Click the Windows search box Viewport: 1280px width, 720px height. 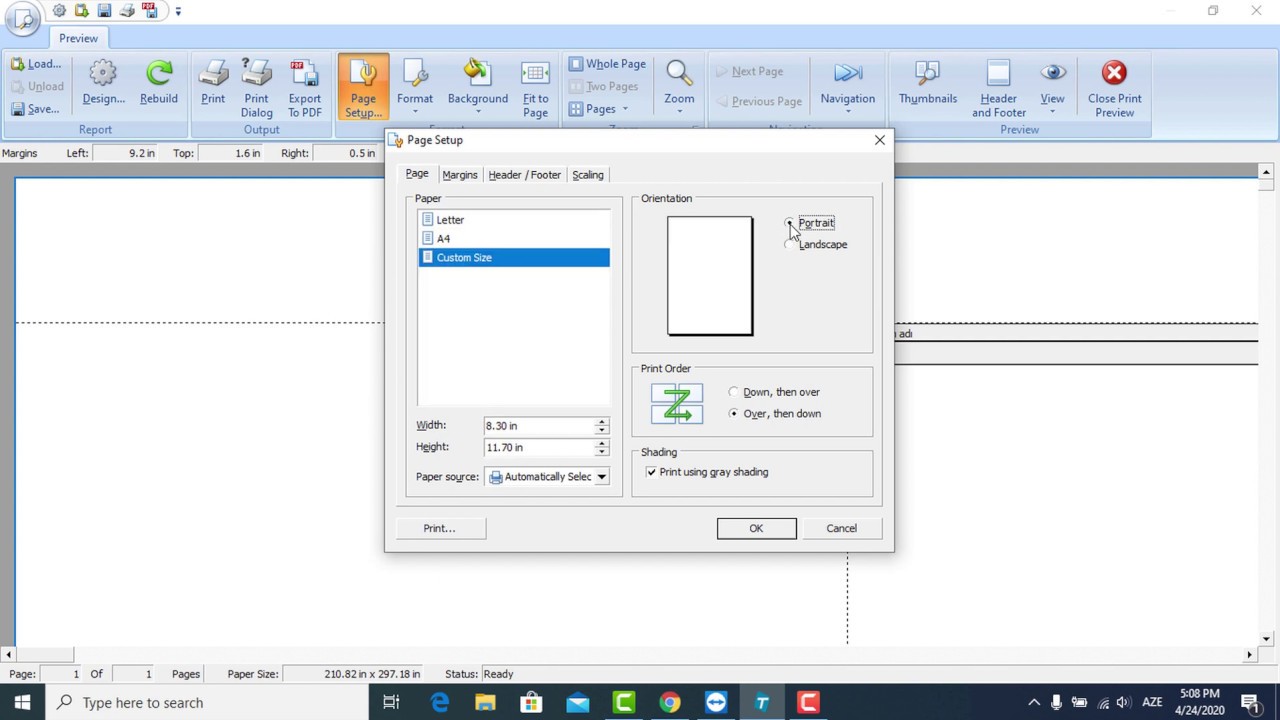click(207, 703)
